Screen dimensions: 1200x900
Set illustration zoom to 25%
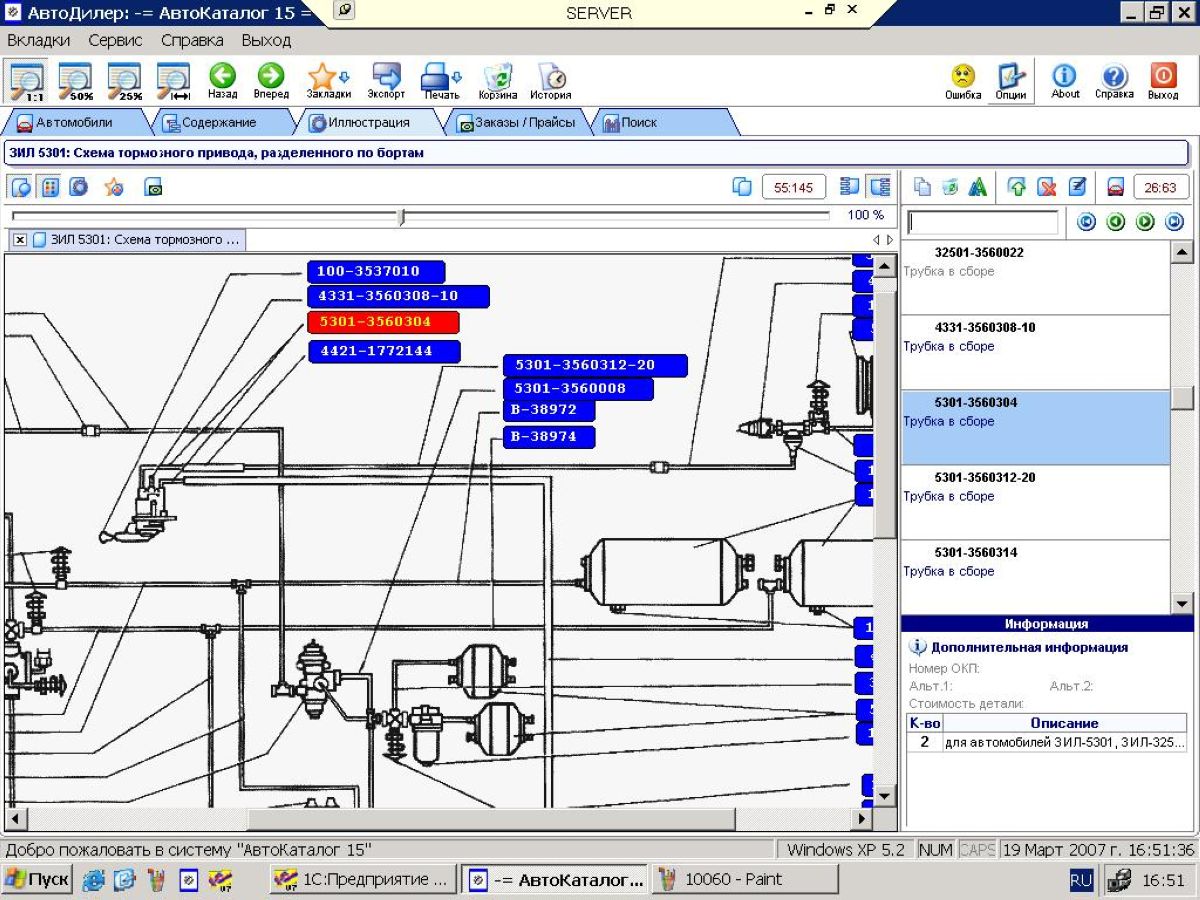(x=124, y=81)
